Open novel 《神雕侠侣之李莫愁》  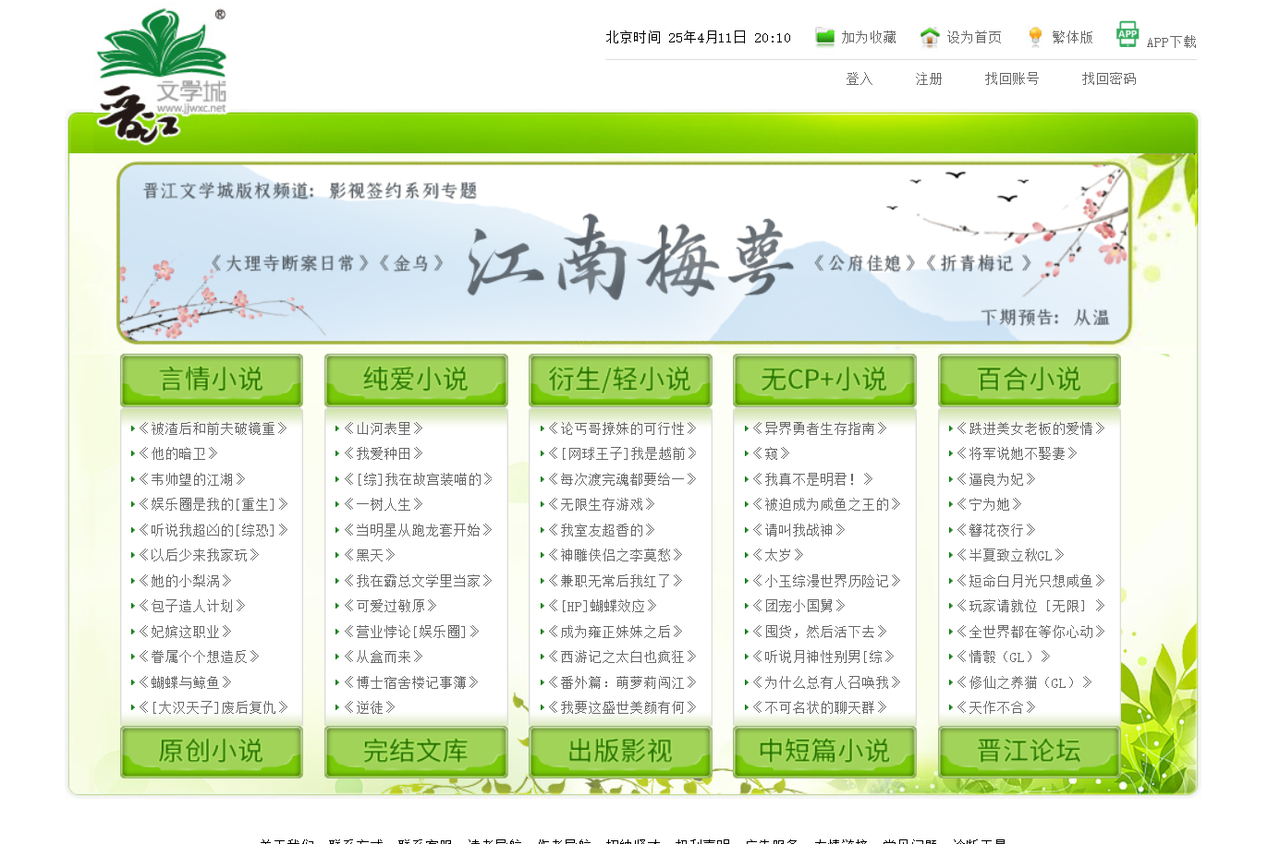pos(615,555)
